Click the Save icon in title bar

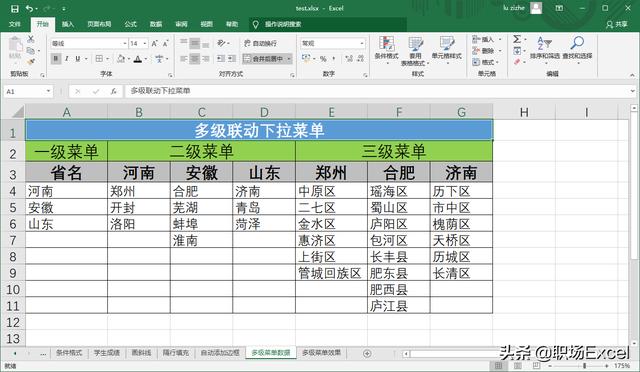pos(14,9)
